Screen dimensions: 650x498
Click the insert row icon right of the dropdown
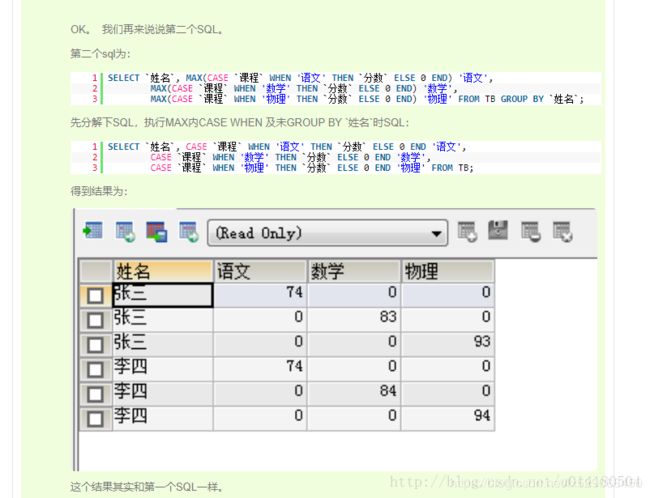click(x=467, y=231)
